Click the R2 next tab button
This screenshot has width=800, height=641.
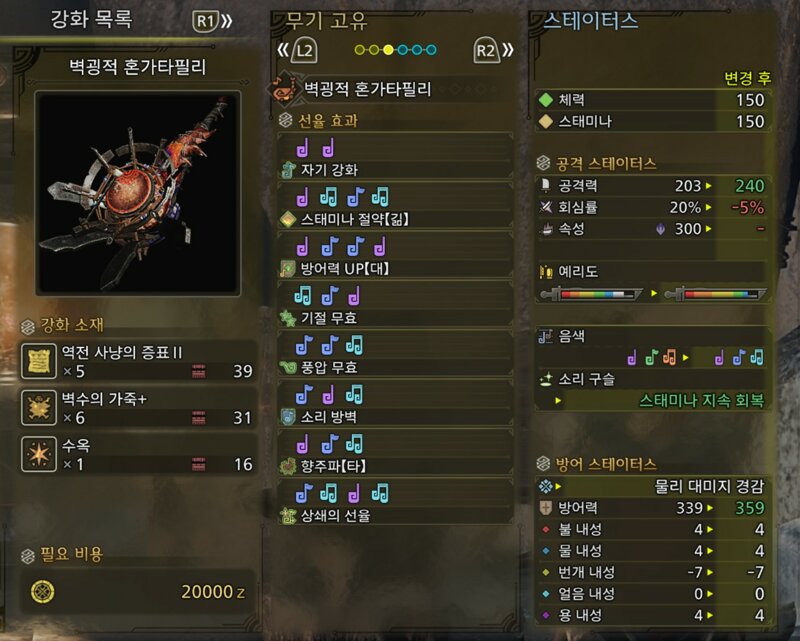pos(493,51)
